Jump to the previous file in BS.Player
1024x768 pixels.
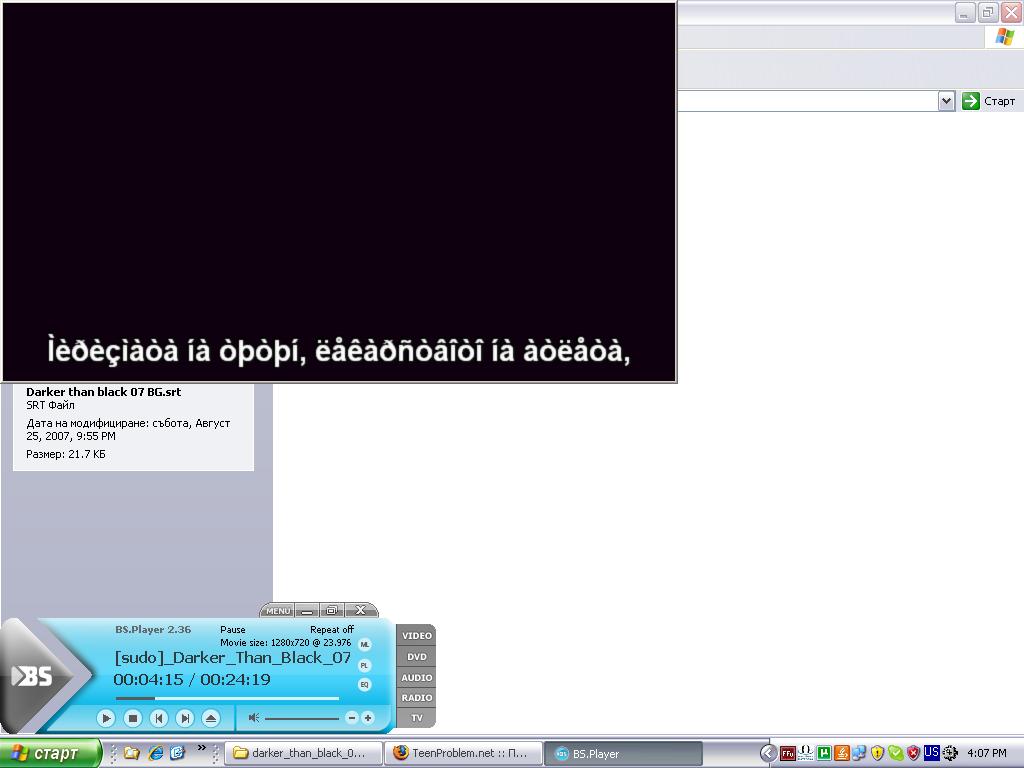point(159,718)
